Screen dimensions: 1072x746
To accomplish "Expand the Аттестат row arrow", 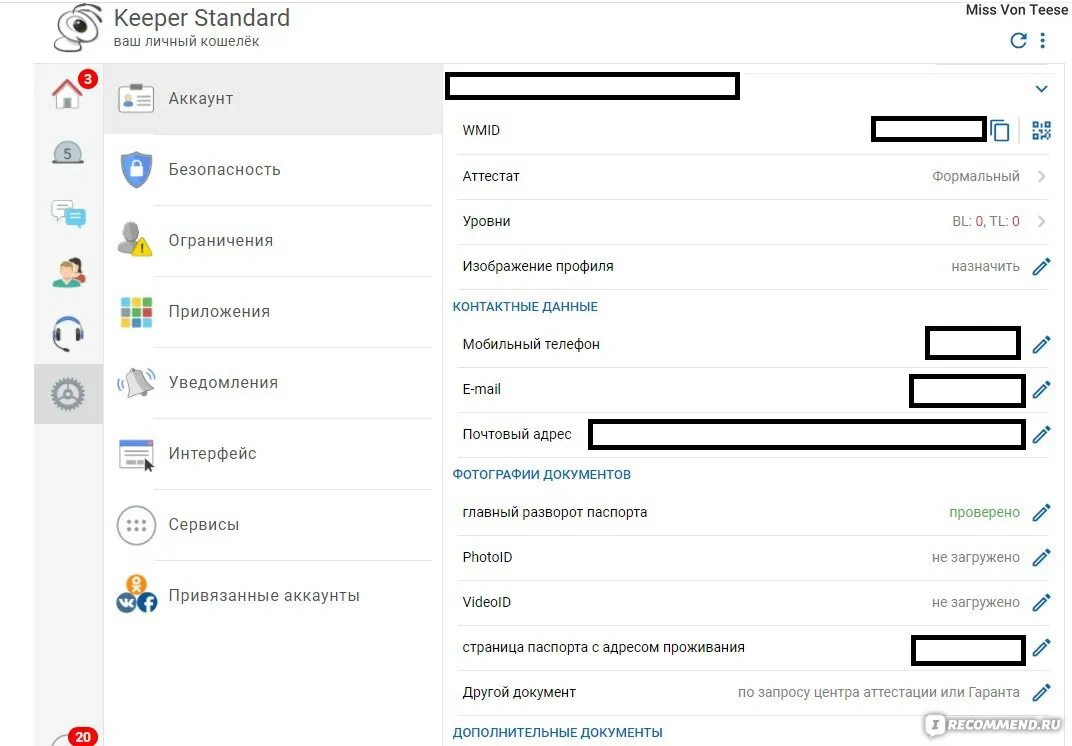I will [1041, 176].
